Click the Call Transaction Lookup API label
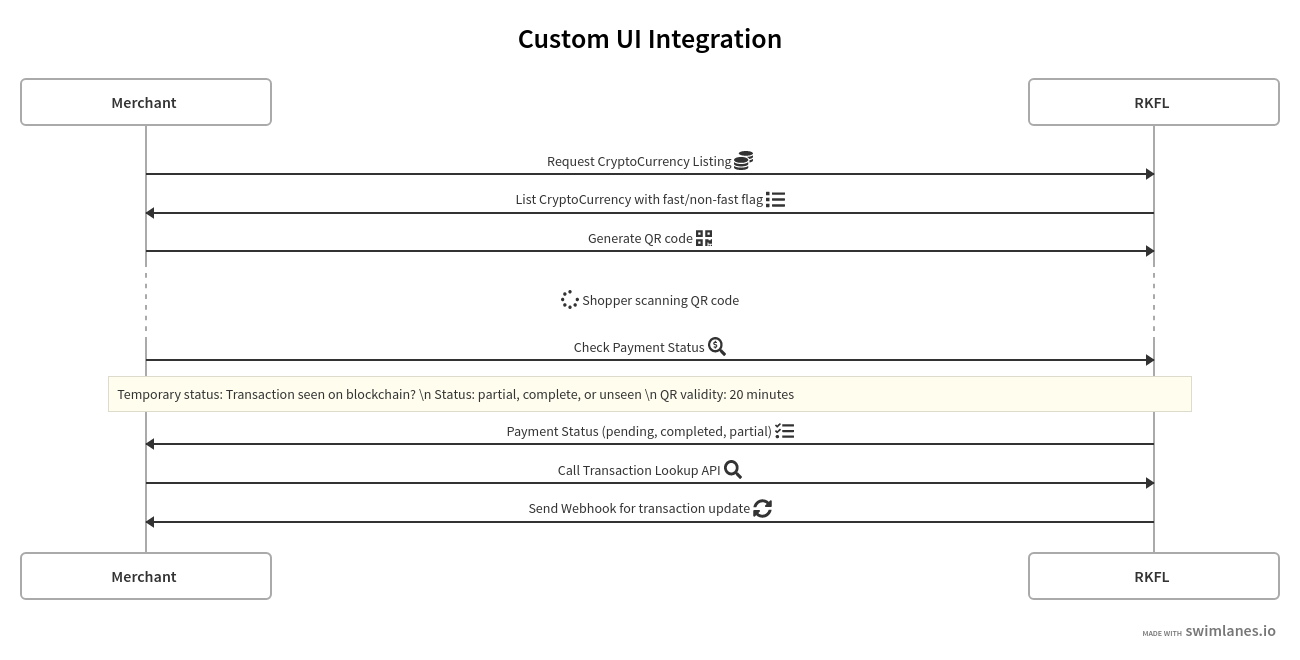 (639, 470)
